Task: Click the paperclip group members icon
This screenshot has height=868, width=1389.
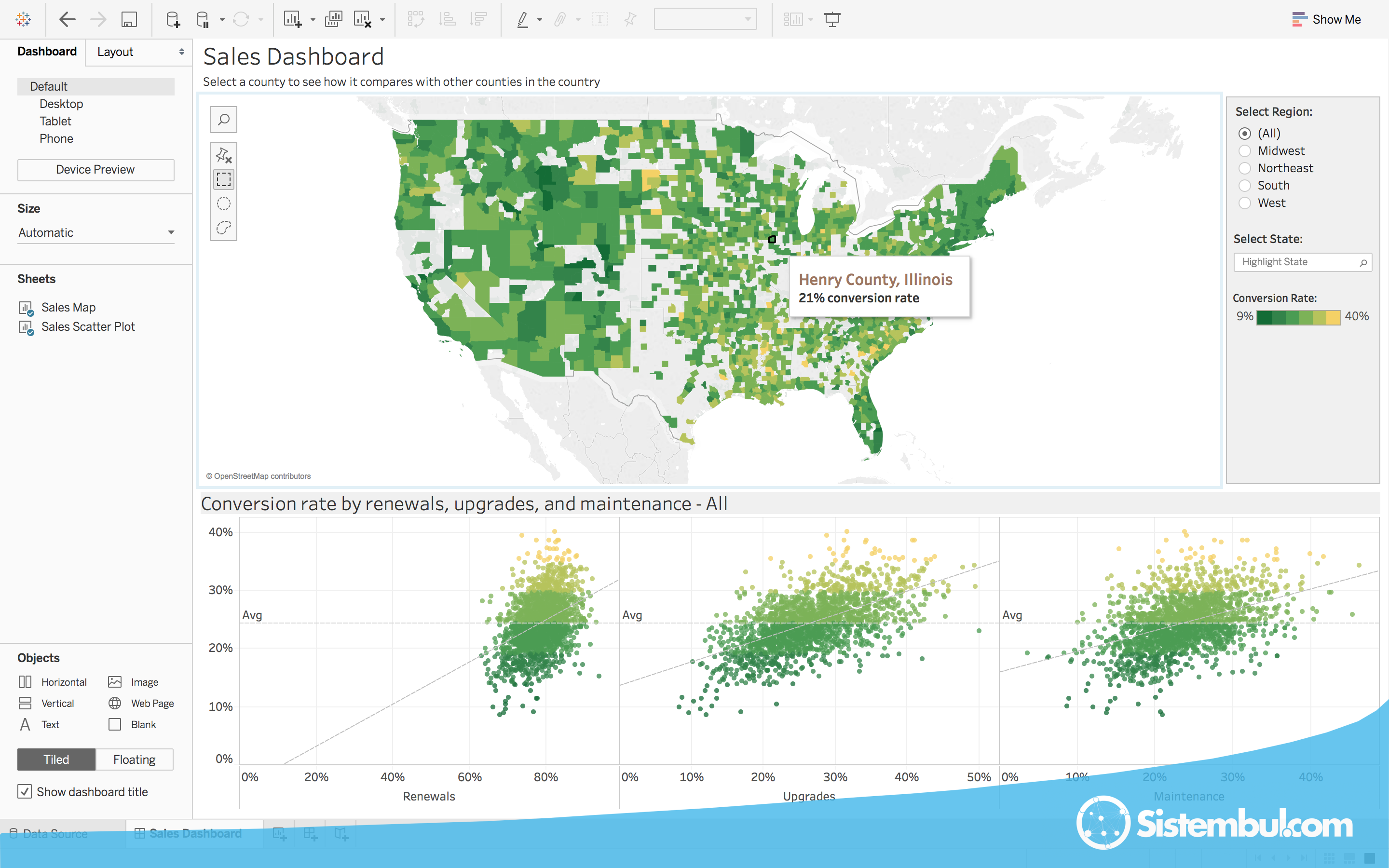Action: (x=560, y=19)
